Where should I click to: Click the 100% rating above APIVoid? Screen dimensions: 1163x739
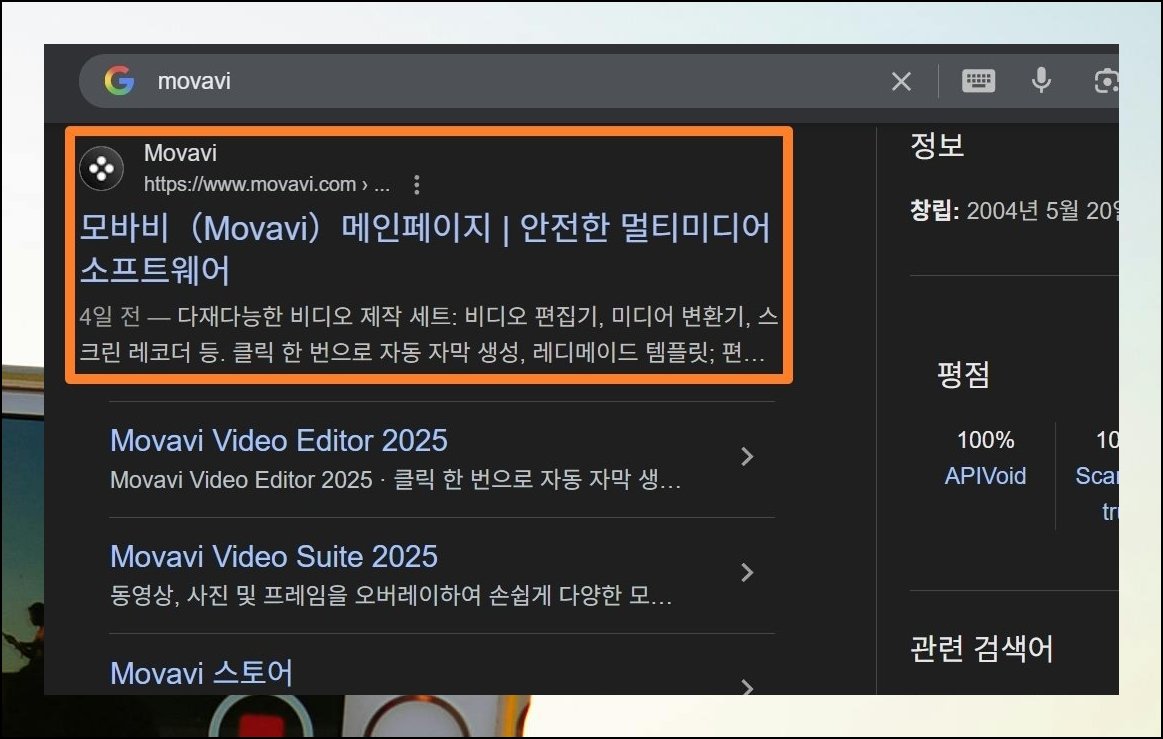coord(985,440)
